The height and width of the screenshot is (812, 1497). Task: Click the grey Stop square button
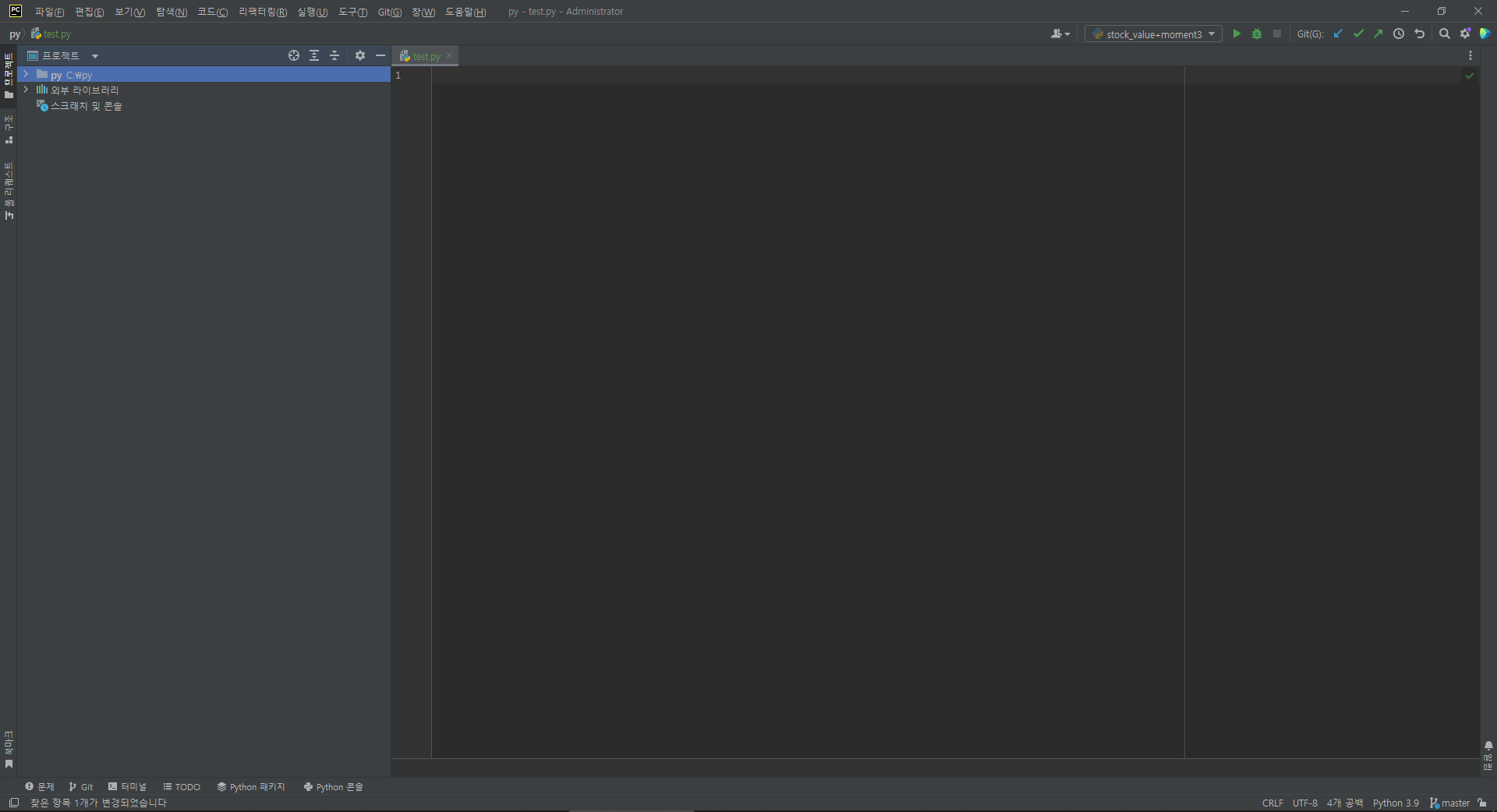1277,34
